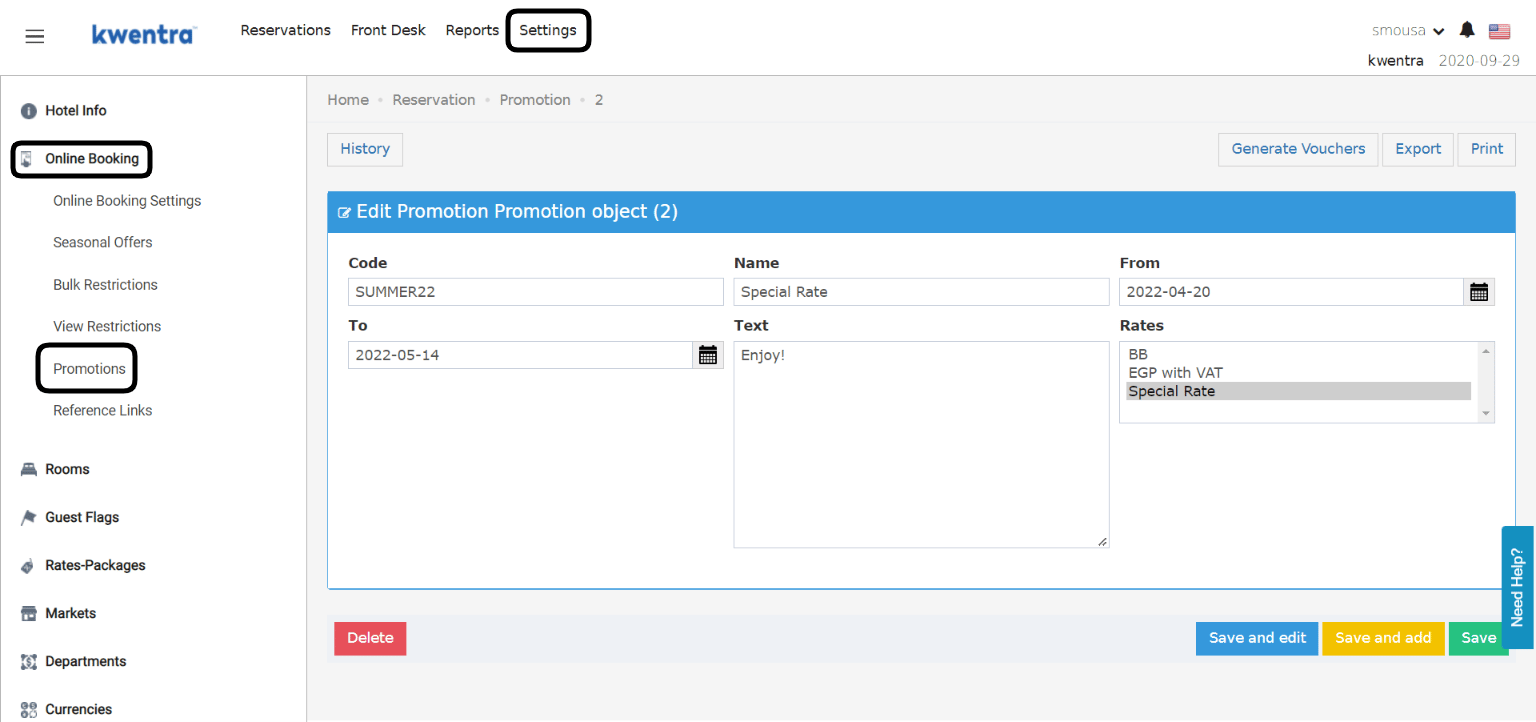
Task: Select BB in Rates list
Action: (1299, 355)
